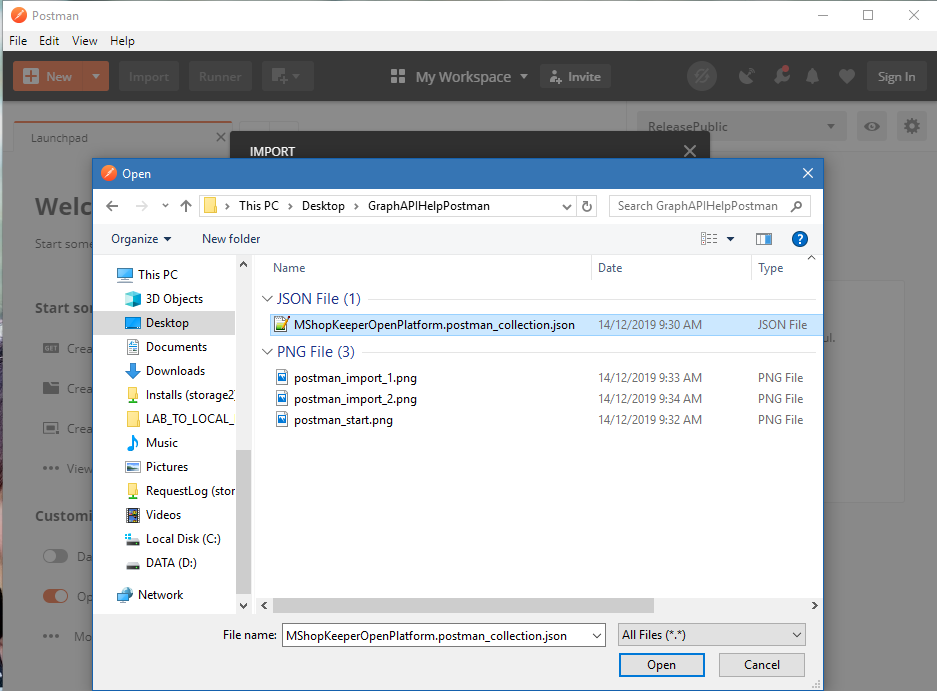
Task: Sort files by Type column header
Action: coord(770,268)
